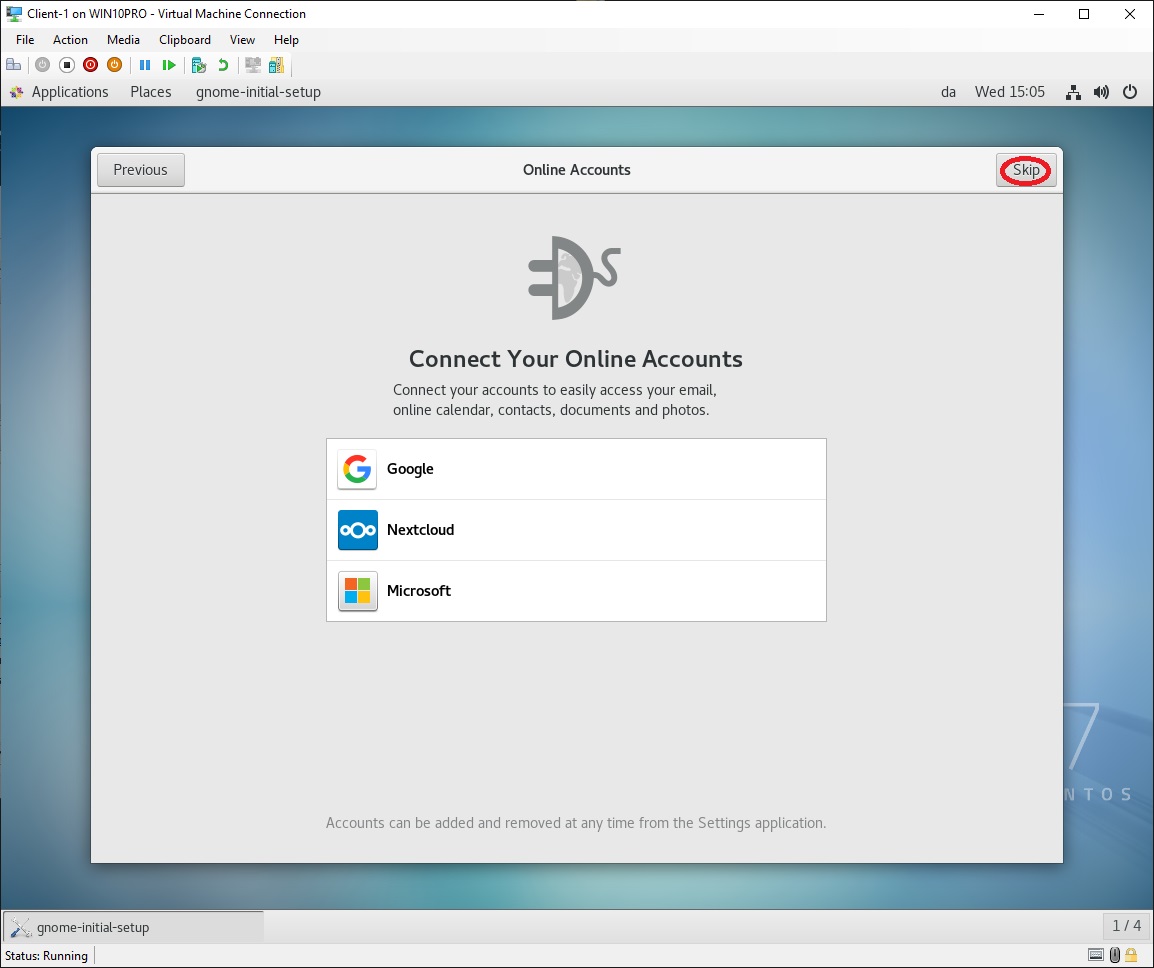This screenshot has width=1154, height=968.
Task: Minimize the Virtual Machine Connection window
Action: [x=1039, y=14]
